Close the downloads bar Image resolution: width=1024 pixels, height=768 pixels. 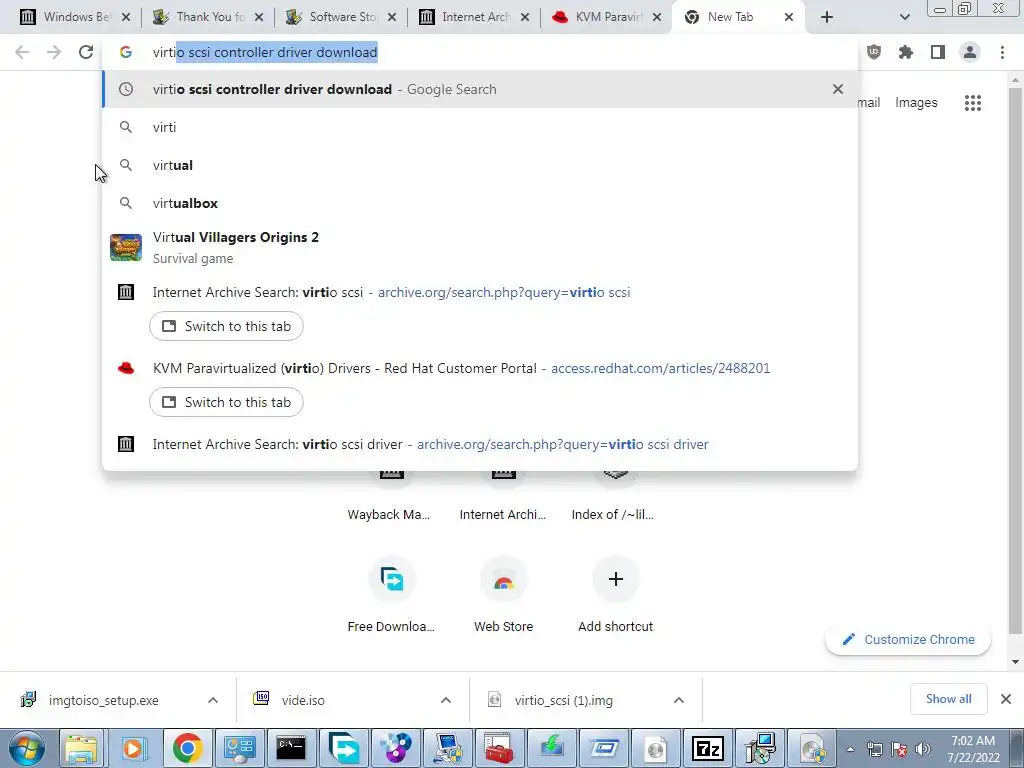pyautogui.click(x=1006, y=699)
